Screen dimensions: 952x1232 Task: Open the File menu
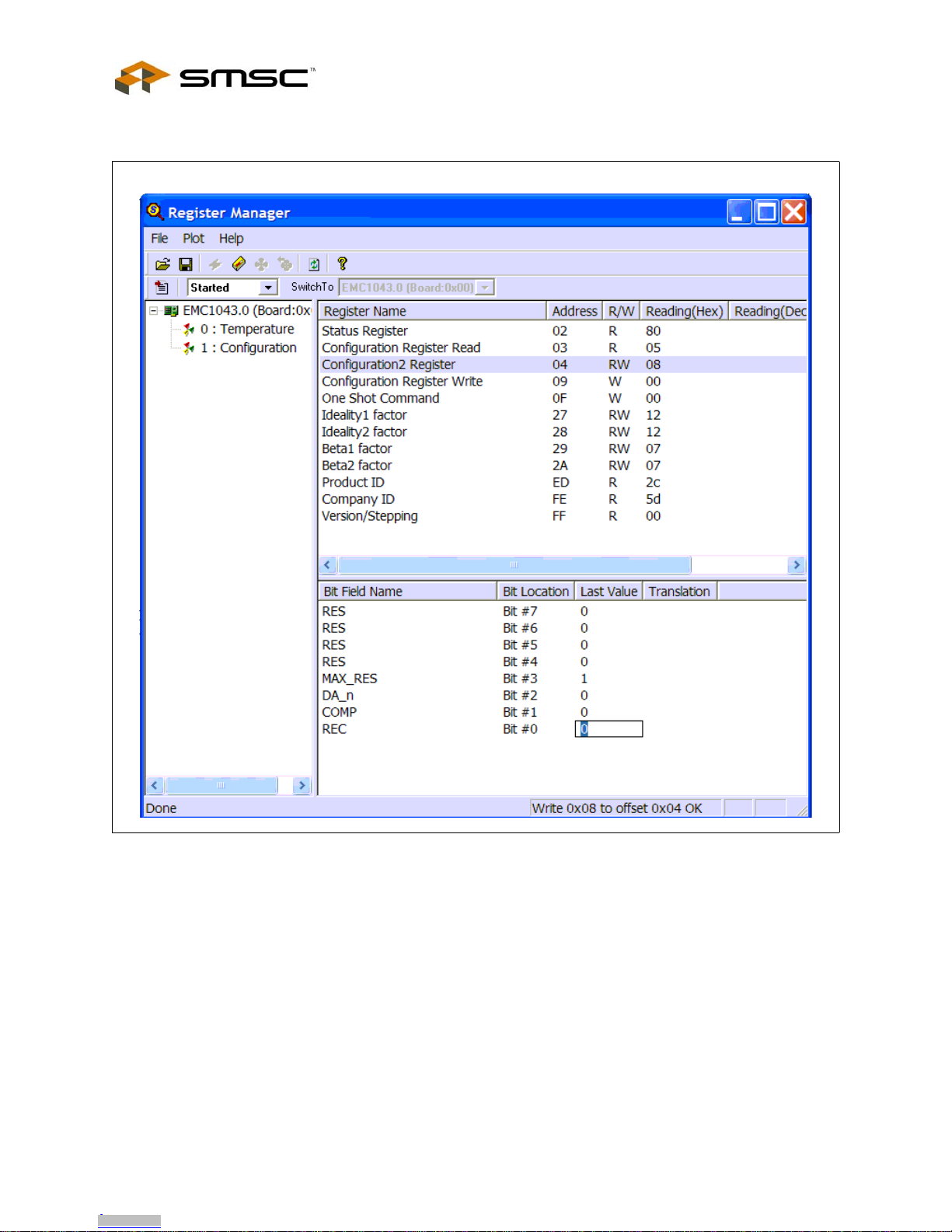(x=159, y=239)
